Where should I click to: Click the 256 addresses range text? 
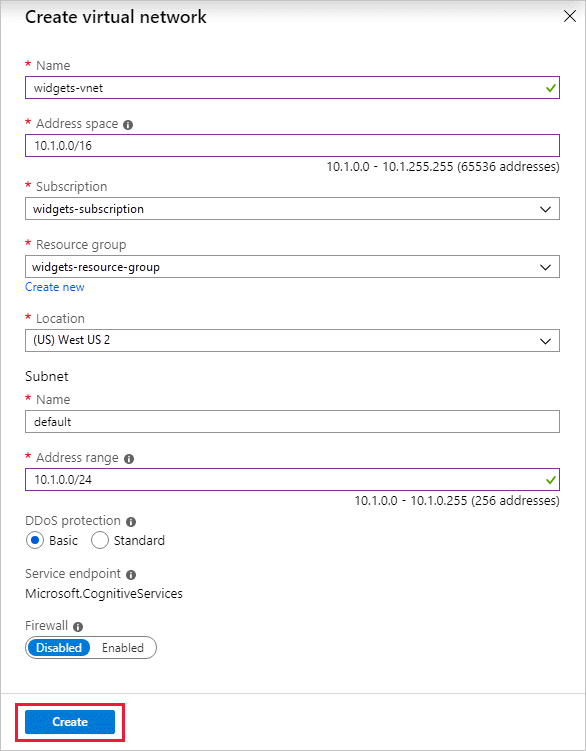[457, 501]
